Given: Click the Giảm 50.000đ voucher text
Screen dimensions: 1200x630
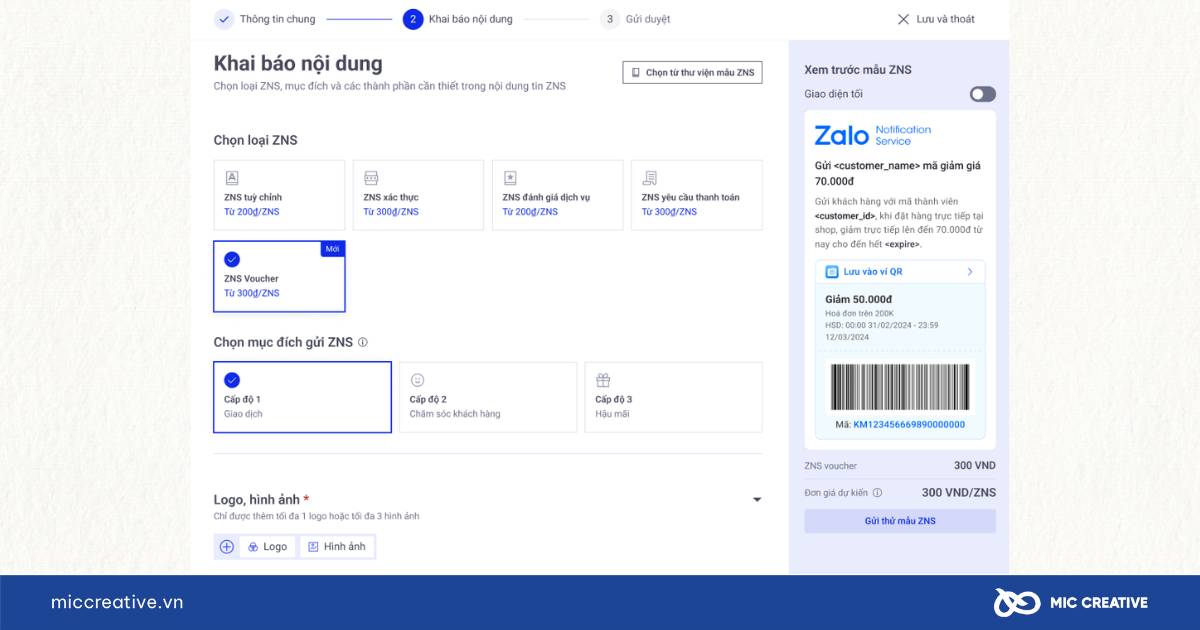Looking at the screenshot, I should (x=859, y=299).
